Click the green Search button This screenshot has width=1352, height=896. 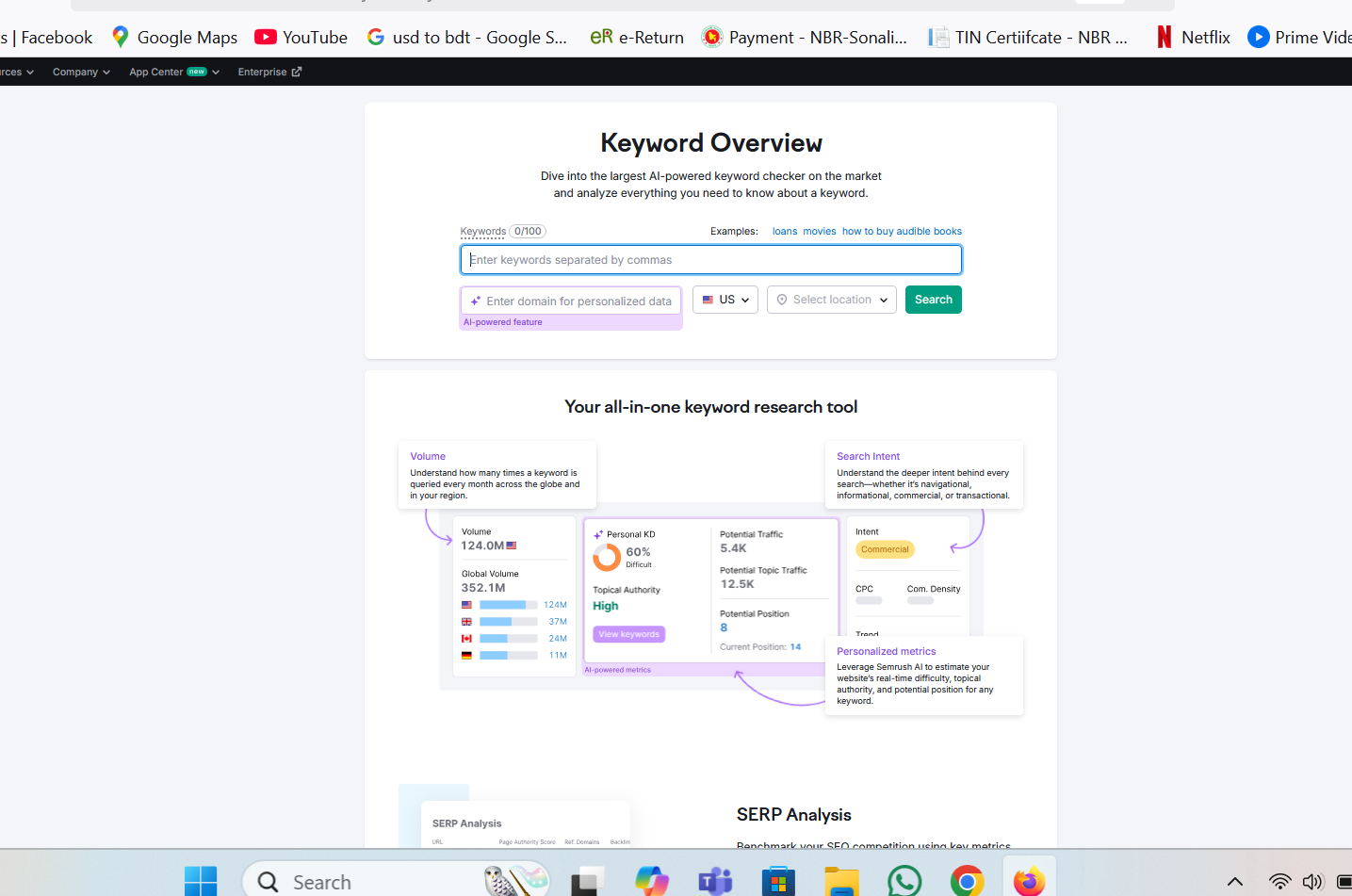pos(934,300)
